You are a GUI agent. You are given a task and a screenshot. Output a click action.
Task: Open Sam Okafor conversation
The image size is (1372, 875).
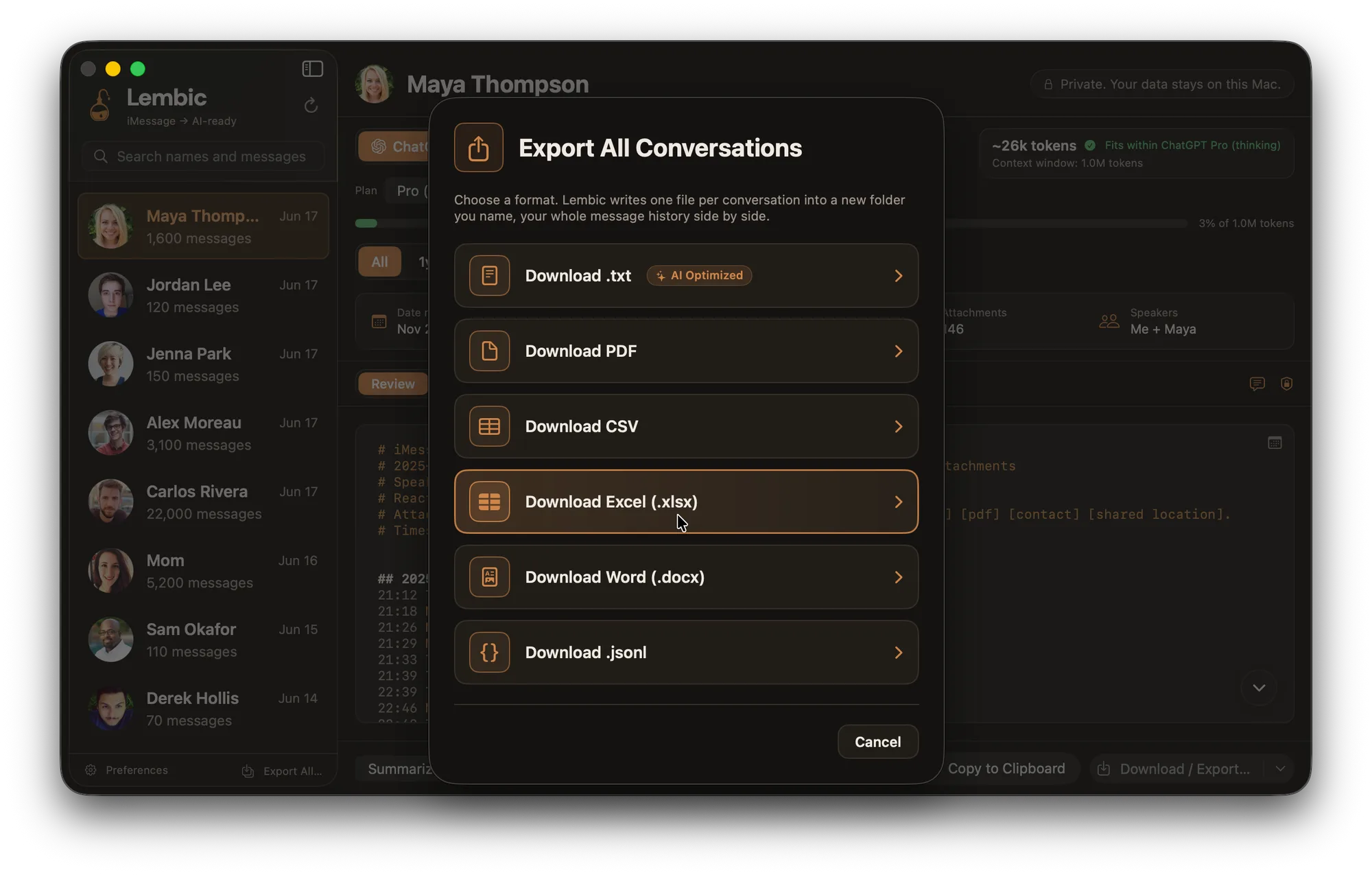pyautogui.click(x=204, y=640)
